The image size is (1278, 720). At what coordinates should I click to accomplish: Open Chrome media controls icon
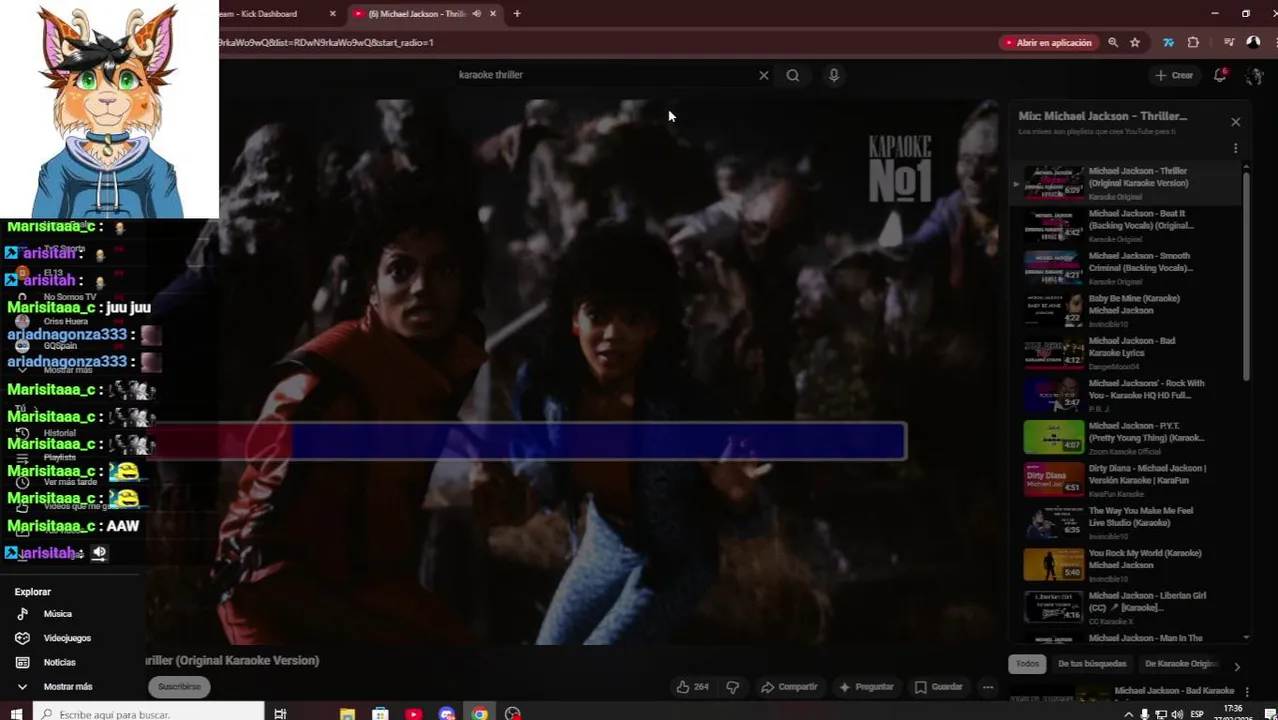1229,43
